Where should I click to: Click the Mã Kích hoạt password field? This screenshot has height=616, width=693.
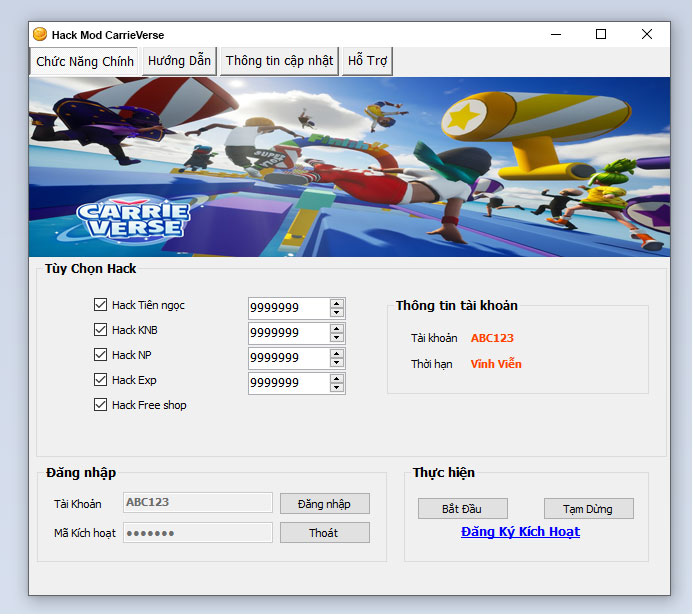tap(198, 533)
